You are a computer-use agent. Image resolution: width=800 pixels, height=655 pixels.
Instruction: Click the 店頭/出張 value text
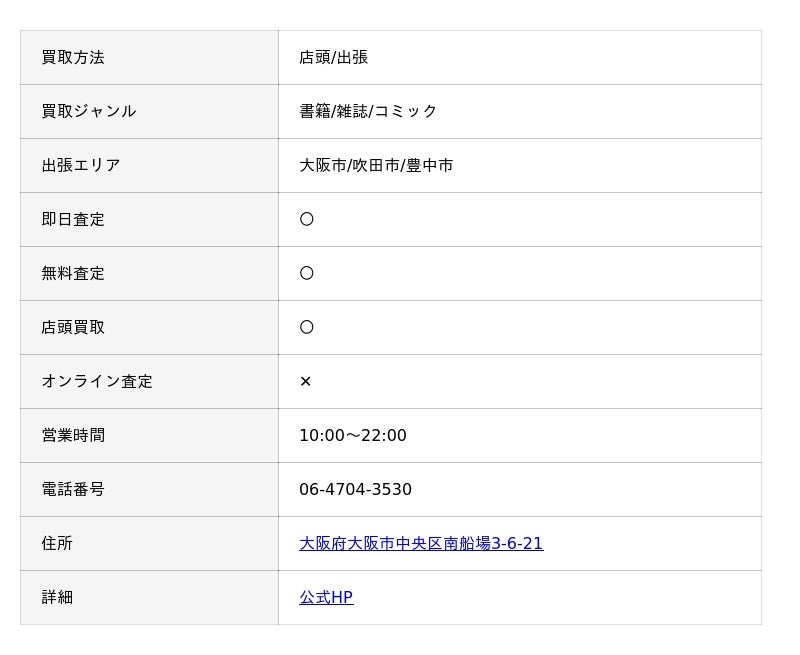(333, 58)
